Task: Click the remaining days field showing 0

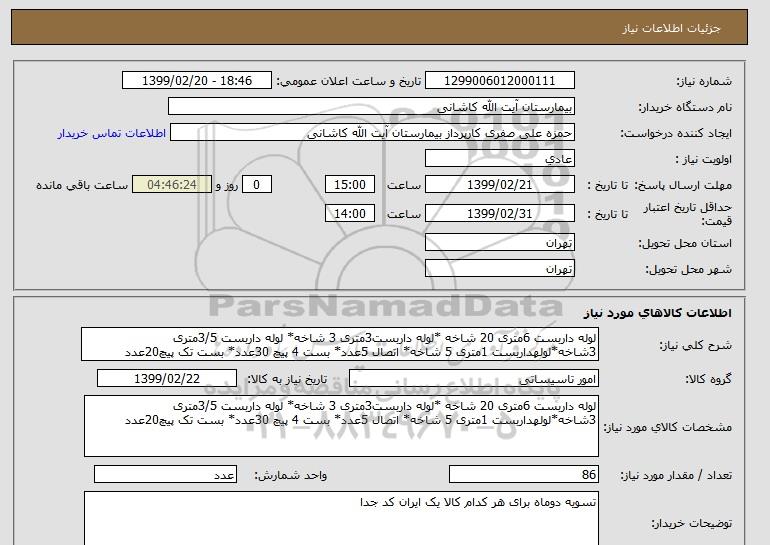Action: click(x=256, y=185)
